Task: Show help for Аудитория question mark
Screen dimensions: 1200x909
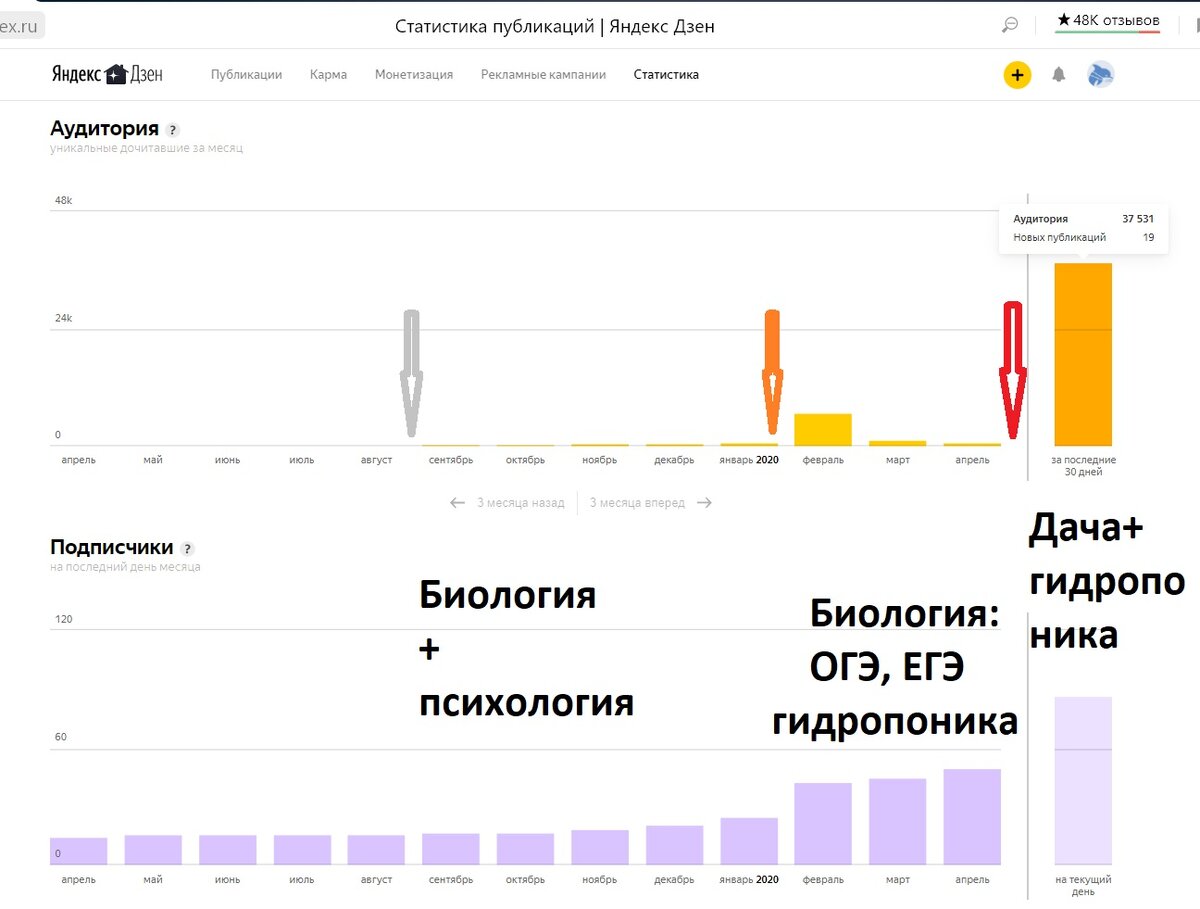Action: click(x=173, y=130)
